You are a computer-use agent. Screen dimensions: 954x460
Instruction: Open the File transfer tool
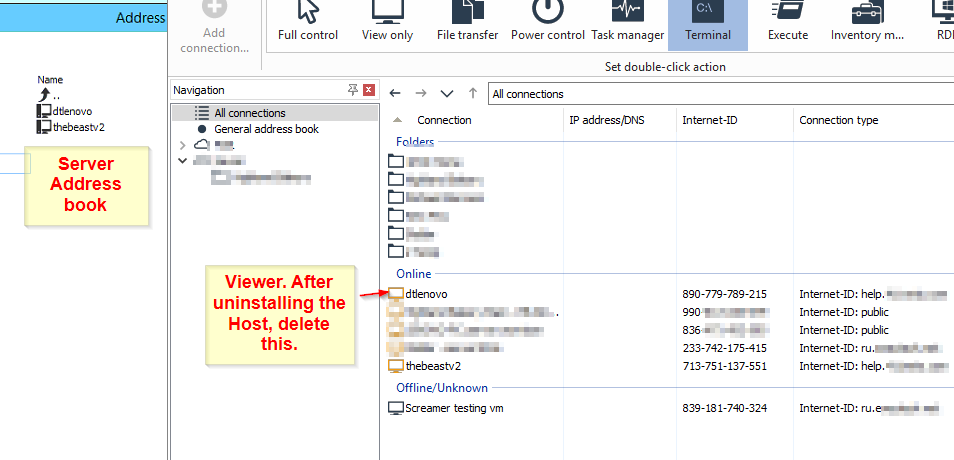click(x=467, y=22)
